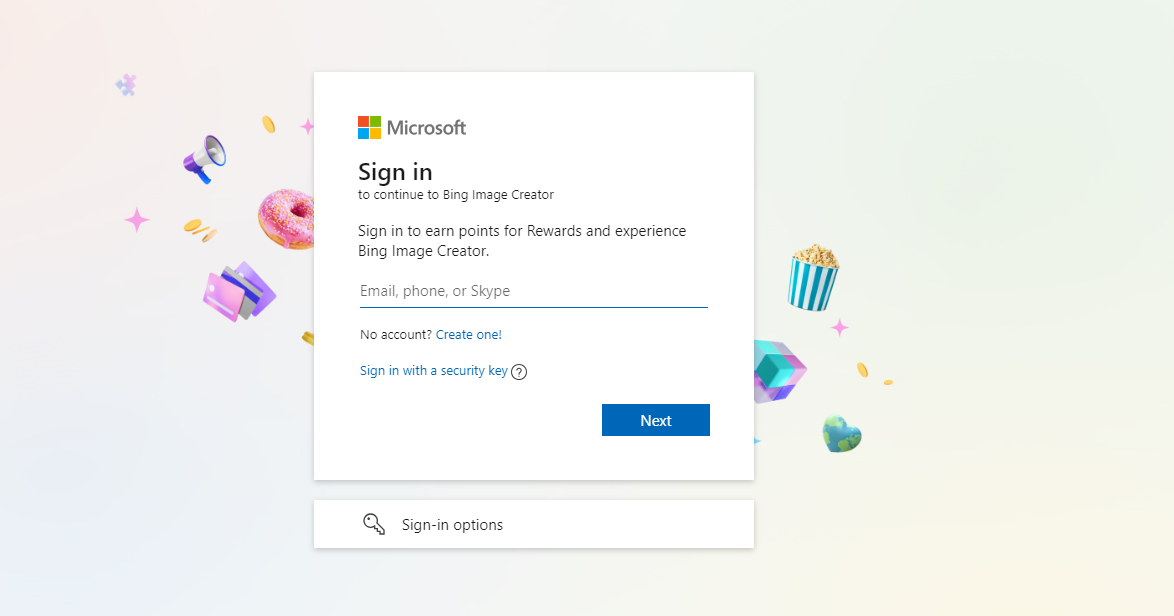Image resolution: width=1174 pixels, height=616 pixels.
Task: Click the blue Next button
Action: 656,420
